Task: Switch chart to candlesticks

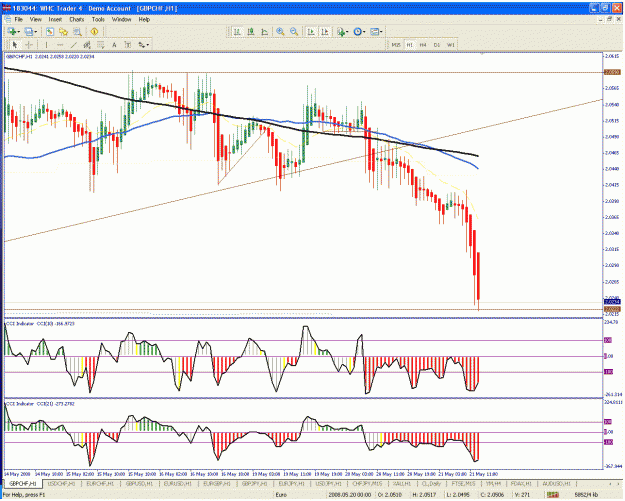Action: click(x=251, y=31)
